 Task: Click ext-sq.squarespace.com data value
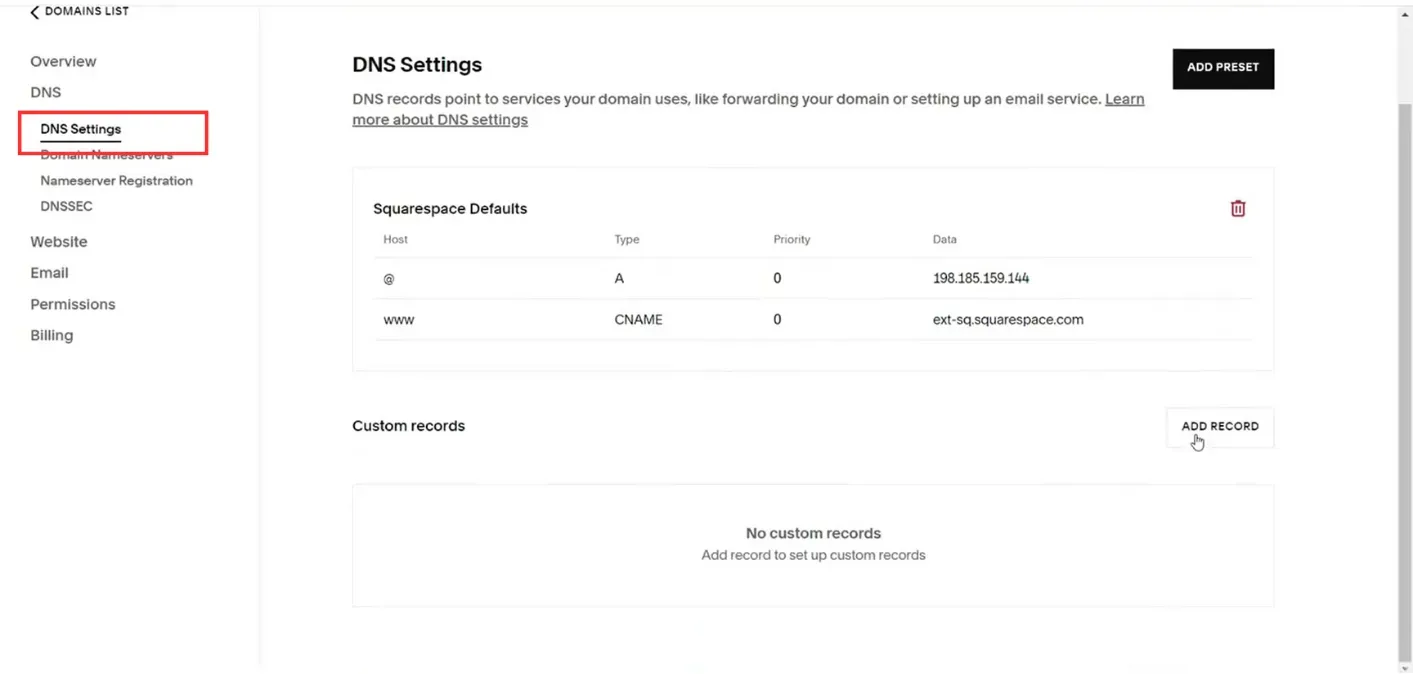(1008, 320)
